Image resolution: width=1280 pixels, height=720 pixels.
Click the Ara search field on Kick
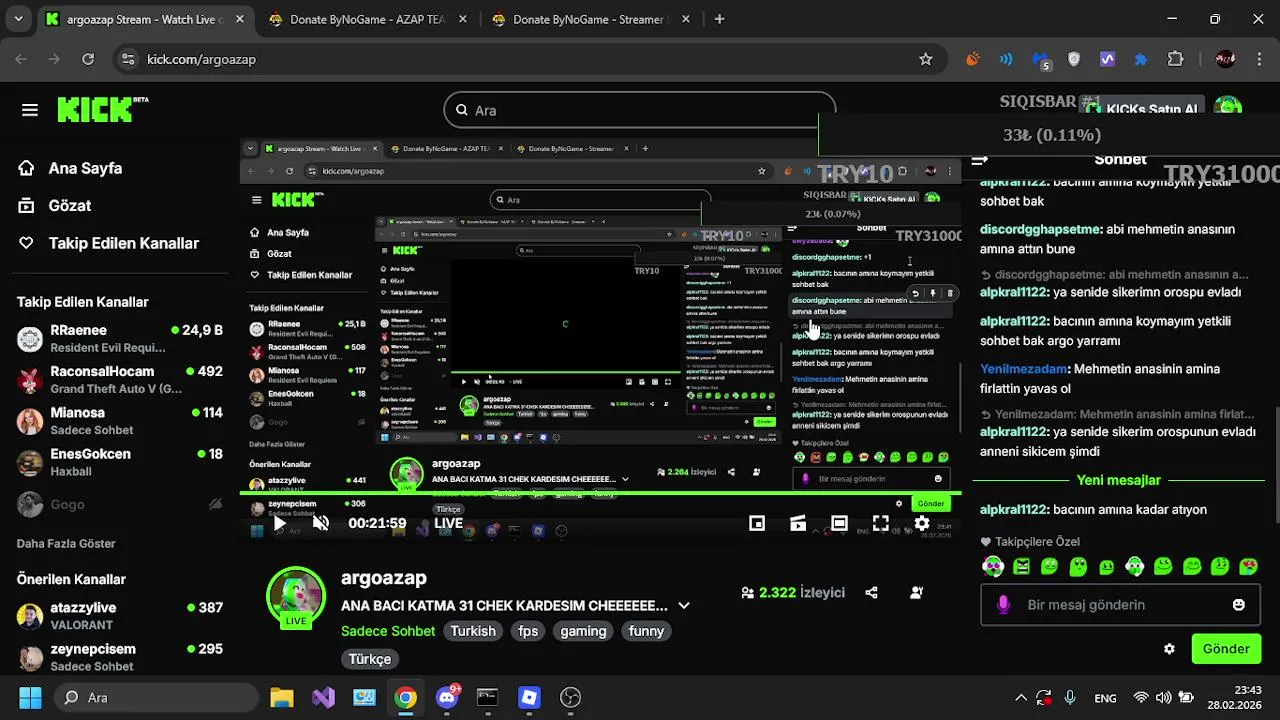[640, 110]
